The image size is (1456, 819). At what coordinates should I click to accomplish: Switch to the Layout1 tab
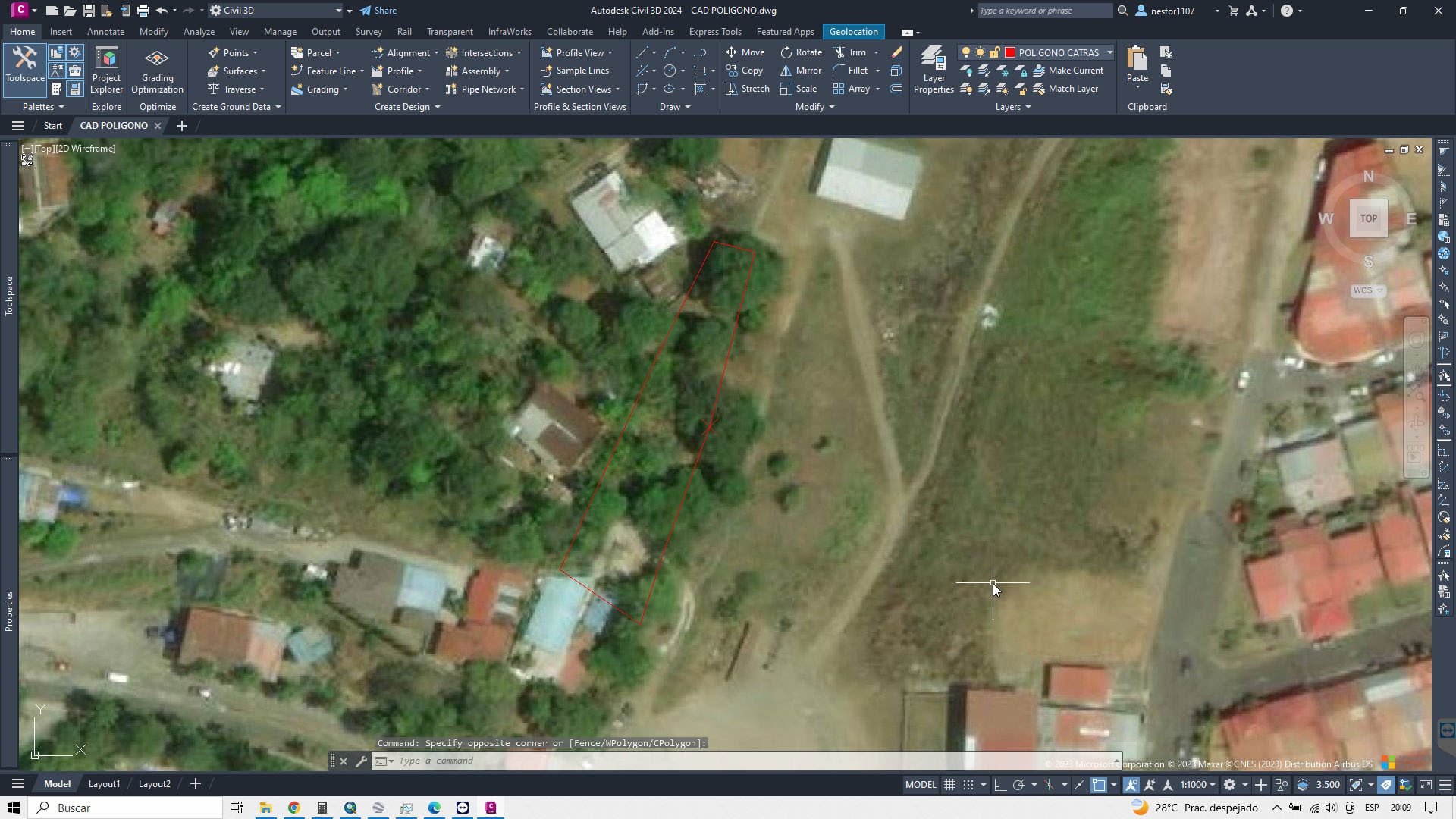tap(104, 784)
